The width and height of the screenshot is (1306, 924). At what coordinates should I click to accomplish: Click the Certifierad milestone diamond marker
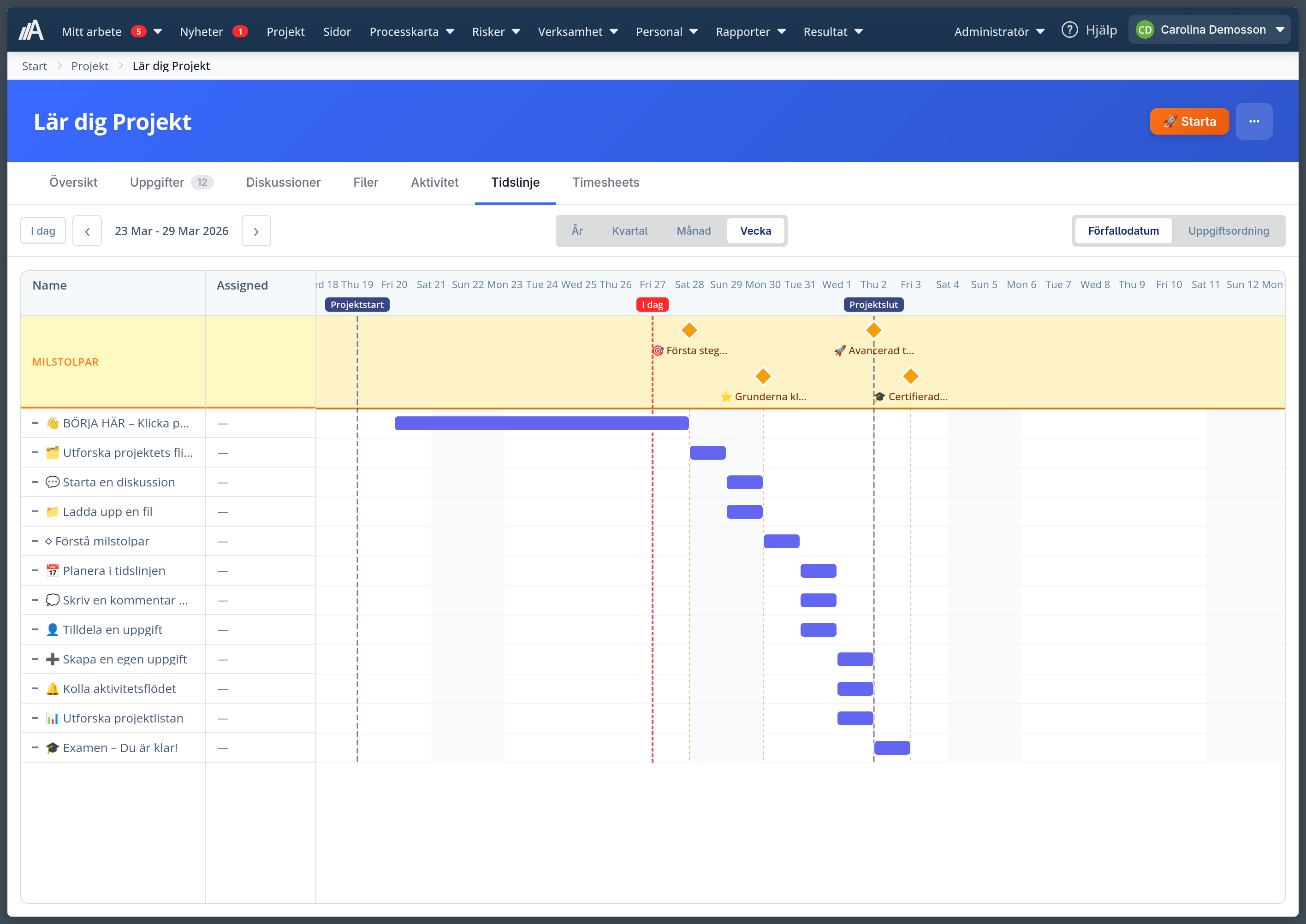coord(910,376)
